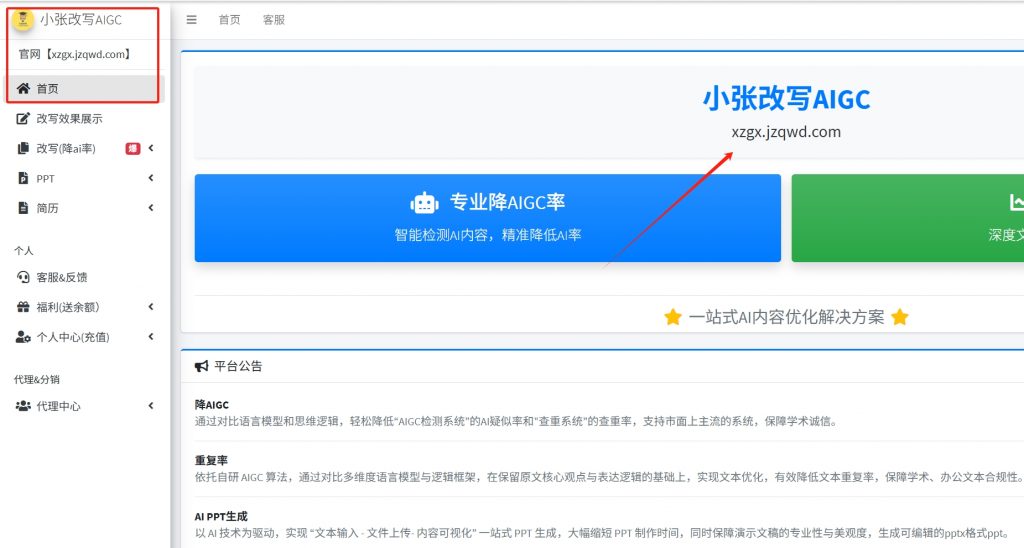Click the 官网【xzgx.jzqwd.com】 sidebar entry

point(75,54)
